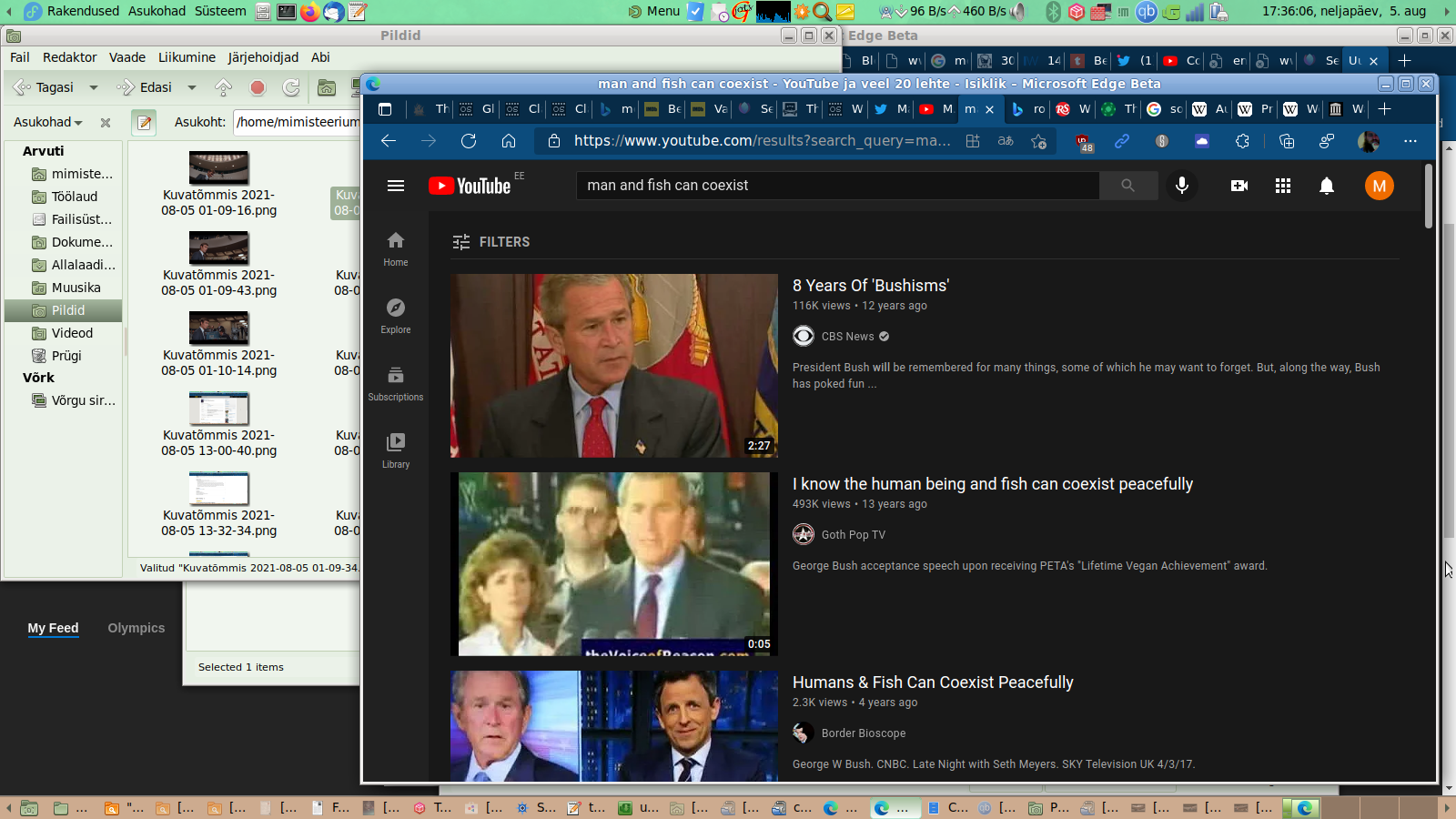
Task: Click the YouTube search magnifier button
Action: click(1127, 186)
